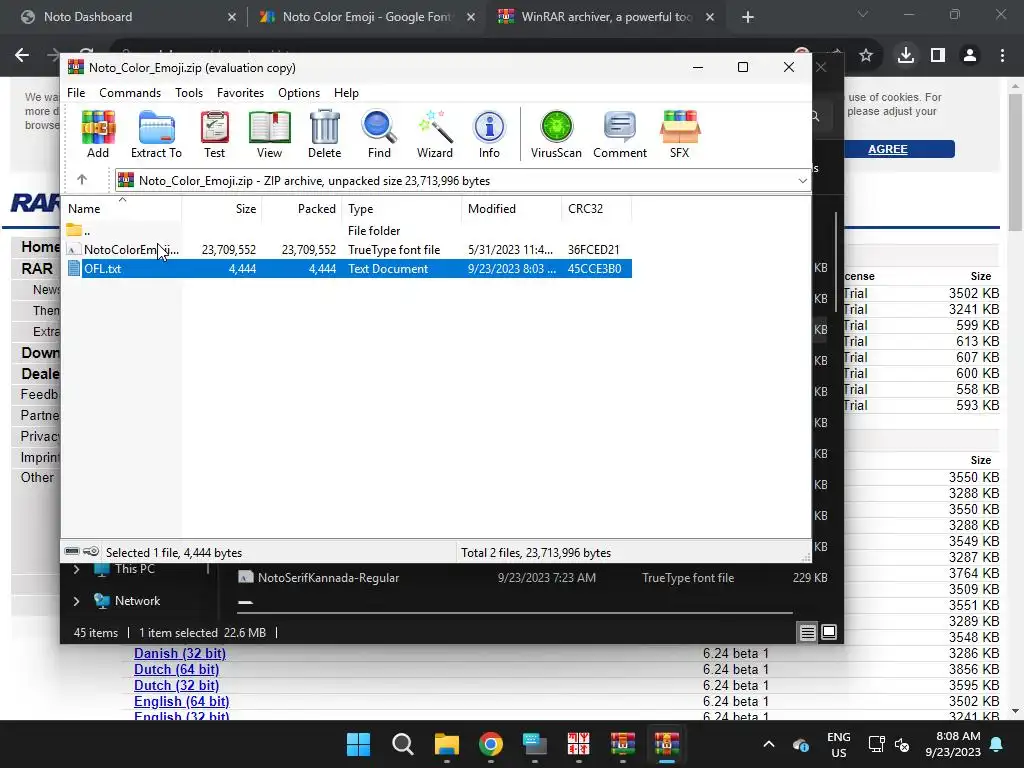
Task: Open the Help menu in WinRAR
Action: (x=346, y=93)
